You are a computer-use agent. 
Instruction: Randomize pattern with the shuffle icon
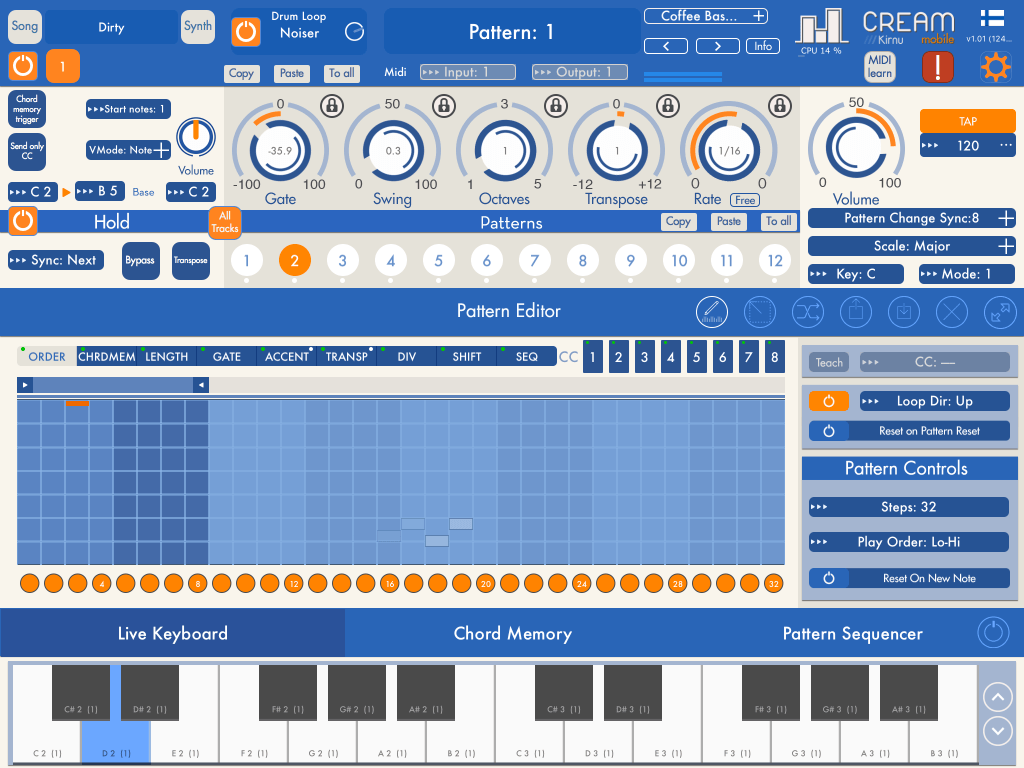[808, 312]
